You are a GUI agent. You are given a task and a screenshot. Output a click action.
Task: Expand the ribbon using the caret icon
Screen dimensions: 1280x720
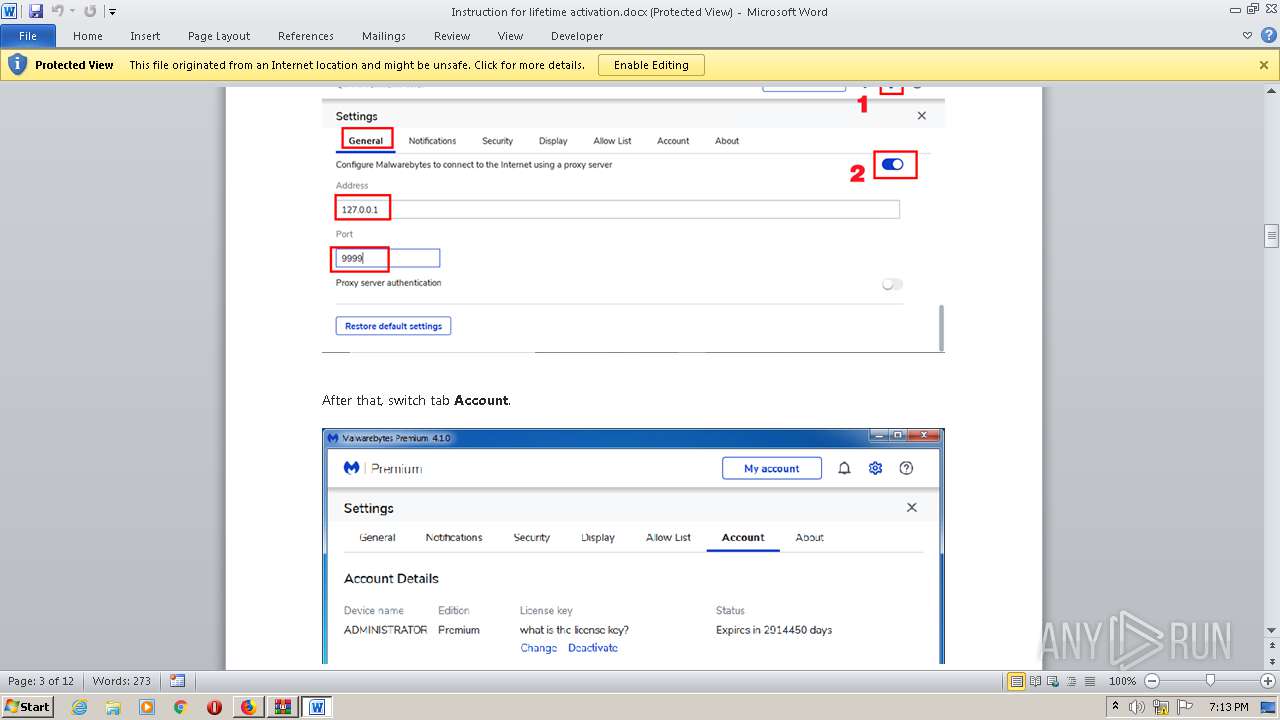(1247, 36)
